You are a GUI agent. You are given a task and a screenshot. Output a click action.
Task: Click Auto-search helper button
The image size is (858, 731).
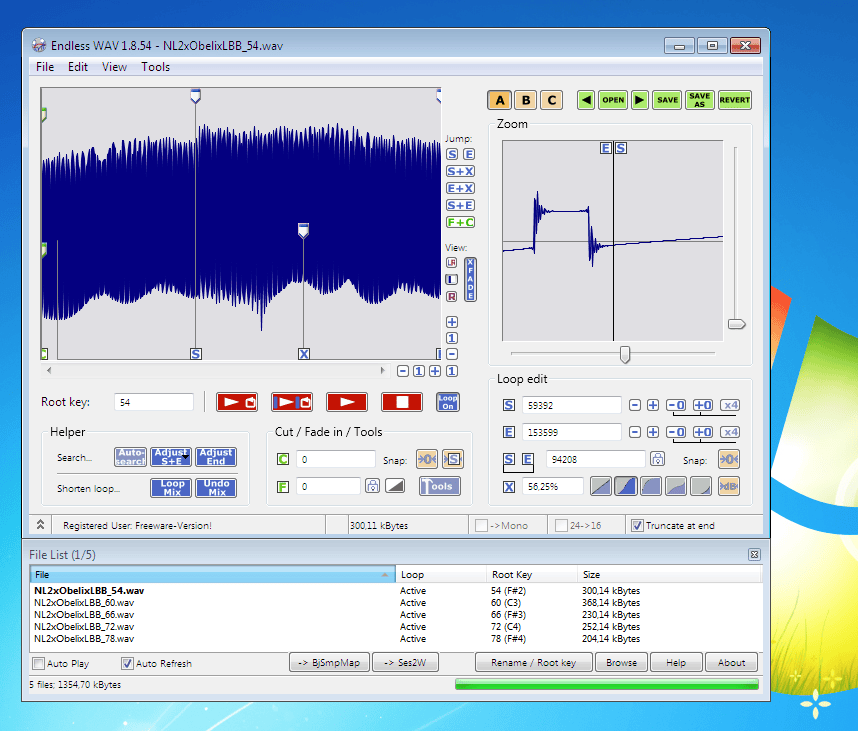[130, 457]
